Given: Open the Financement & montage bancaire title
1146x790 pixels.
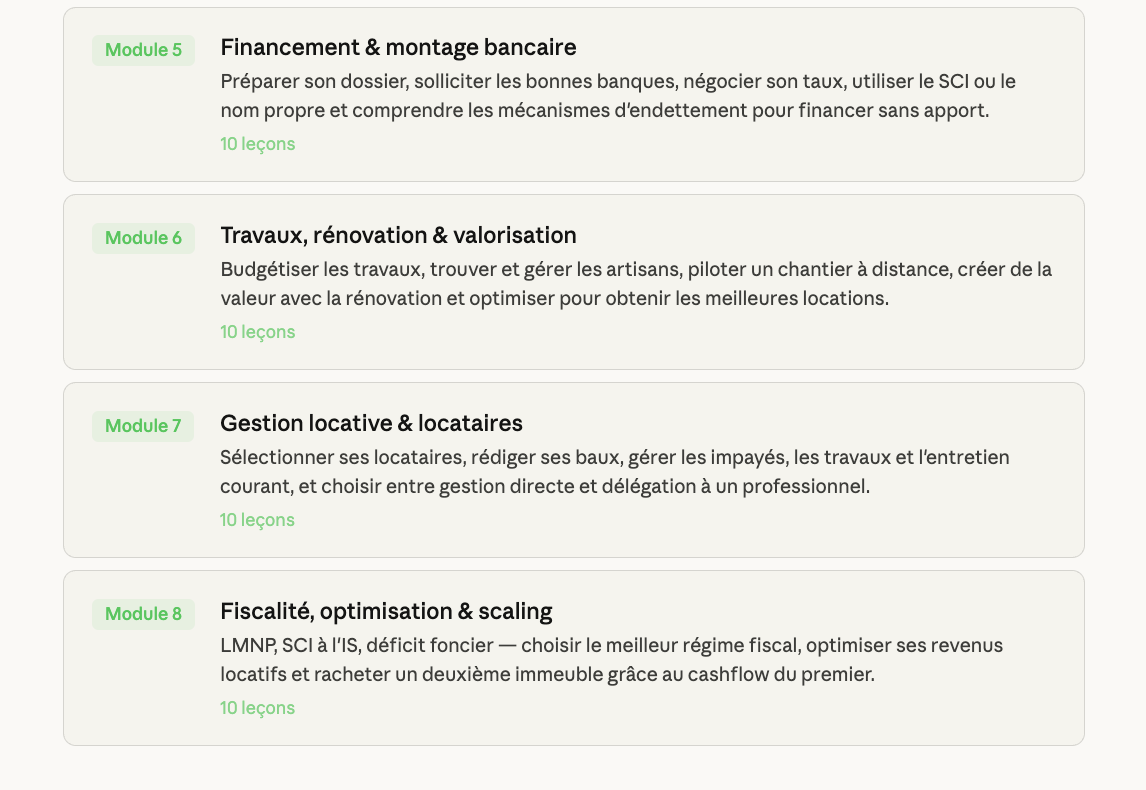Looking at the screenshot, I should coord(398,47).
